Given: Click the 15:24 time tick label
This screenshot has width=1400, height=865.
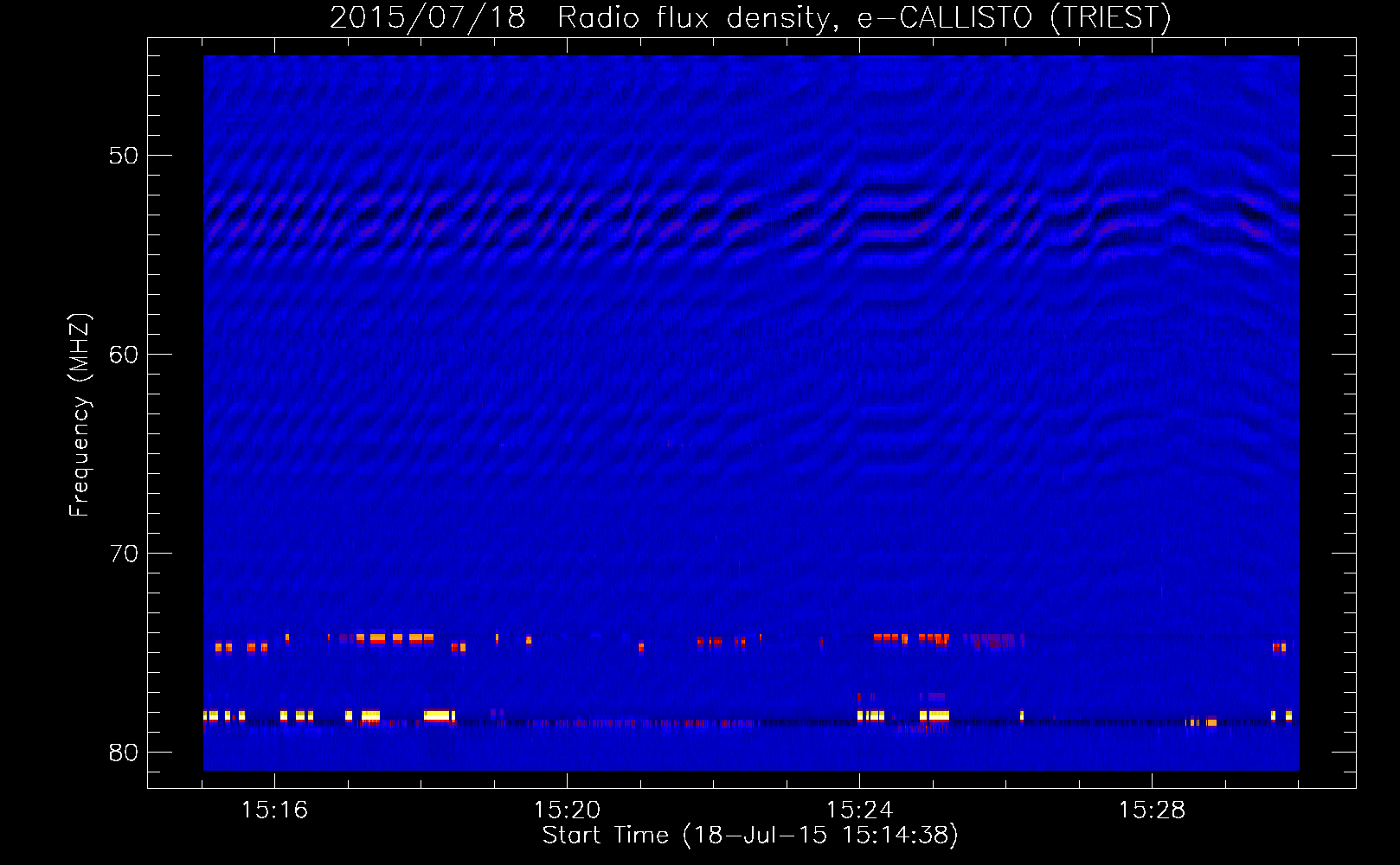Looking at the screenshot, I should [859, 810].
